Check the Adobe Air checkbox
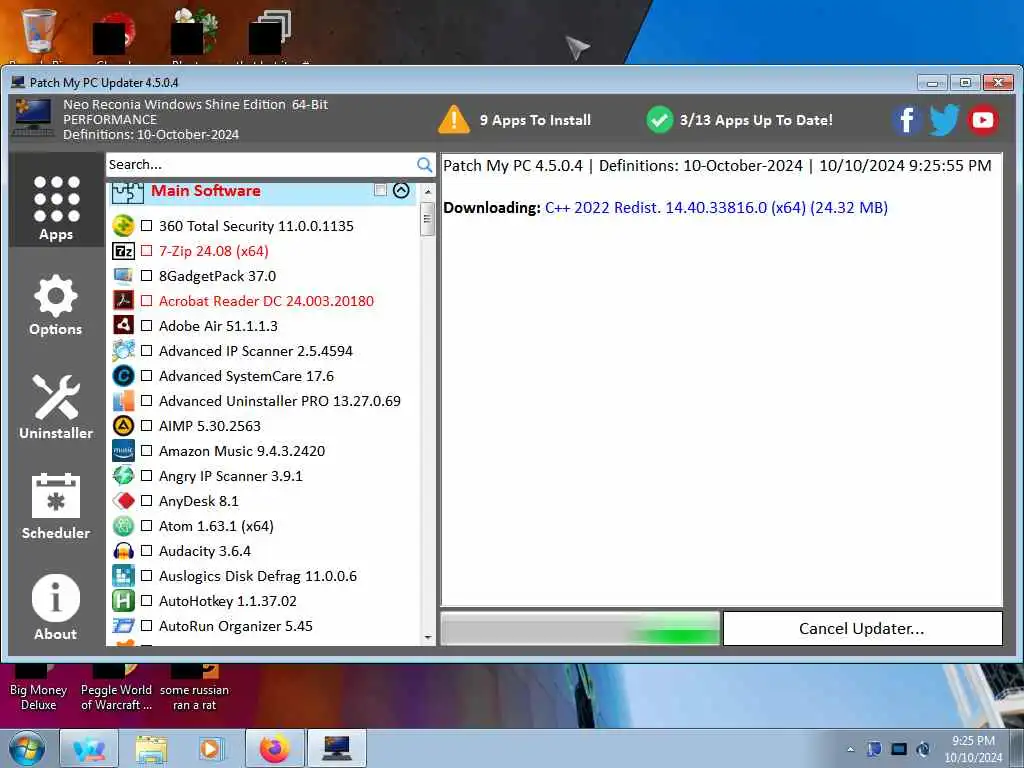1024x768 pixels. 146,325
